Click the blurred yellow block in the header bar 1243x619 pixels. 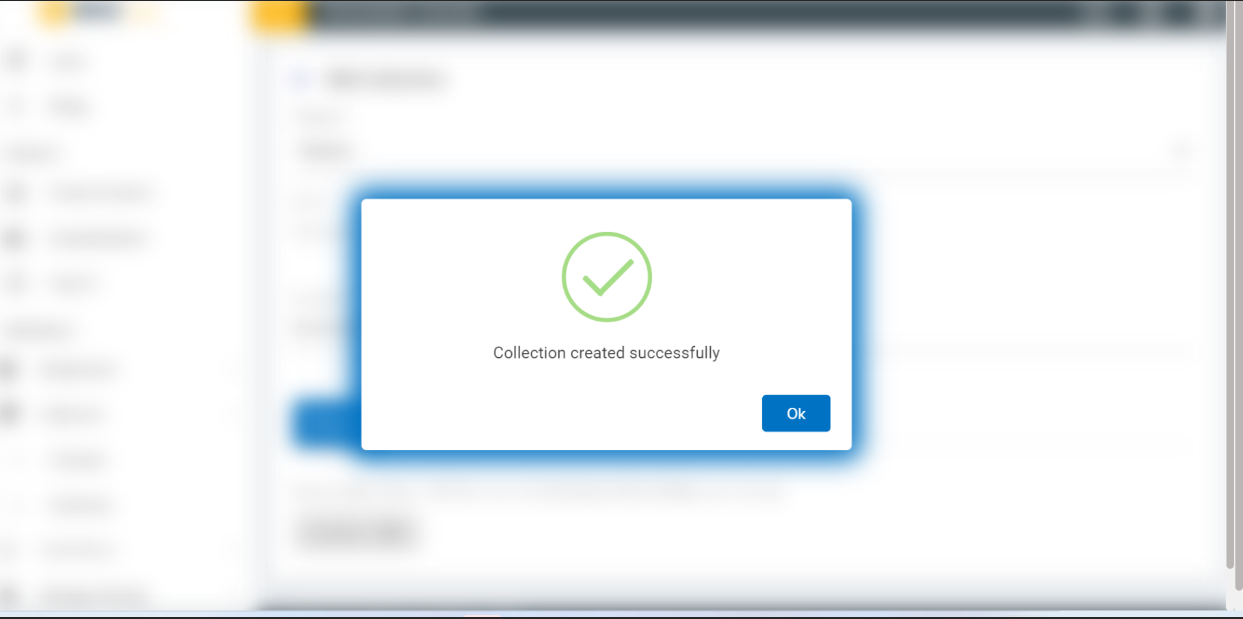(278, 15)
